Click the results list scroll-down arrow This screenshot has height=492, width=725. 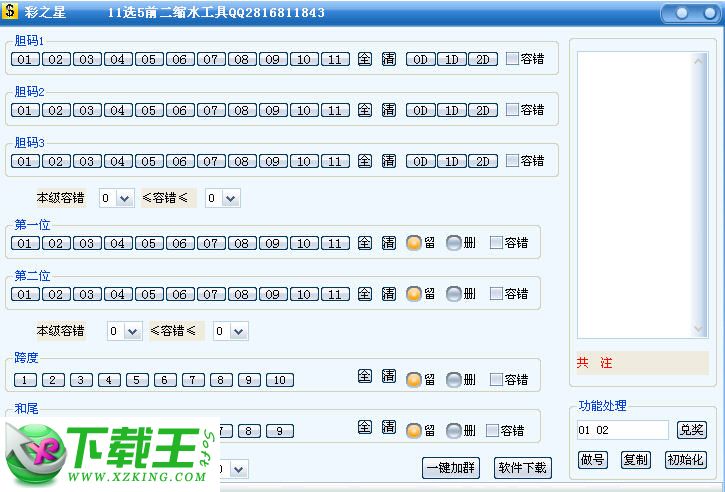click(x=699, y=329)
